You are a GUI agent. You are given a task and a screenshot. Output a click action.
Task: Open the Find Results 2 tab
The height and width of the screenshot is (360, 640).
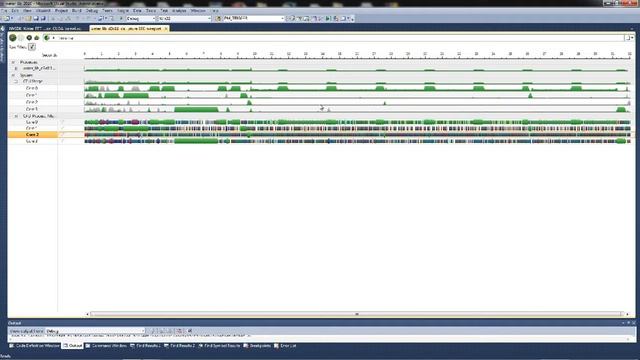pos(180,346)
